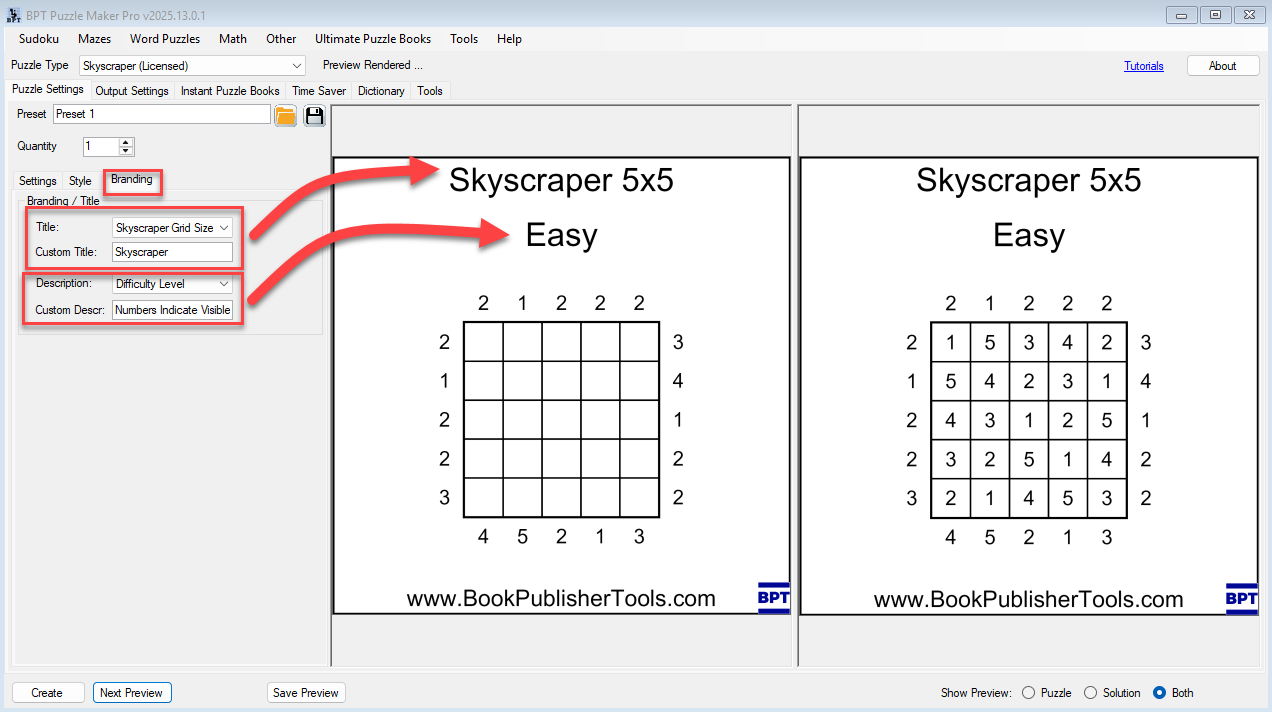The width and height of the screenshot is (1272, 712).
Task: Expand the Description dropdown
Action: (224, 284)
